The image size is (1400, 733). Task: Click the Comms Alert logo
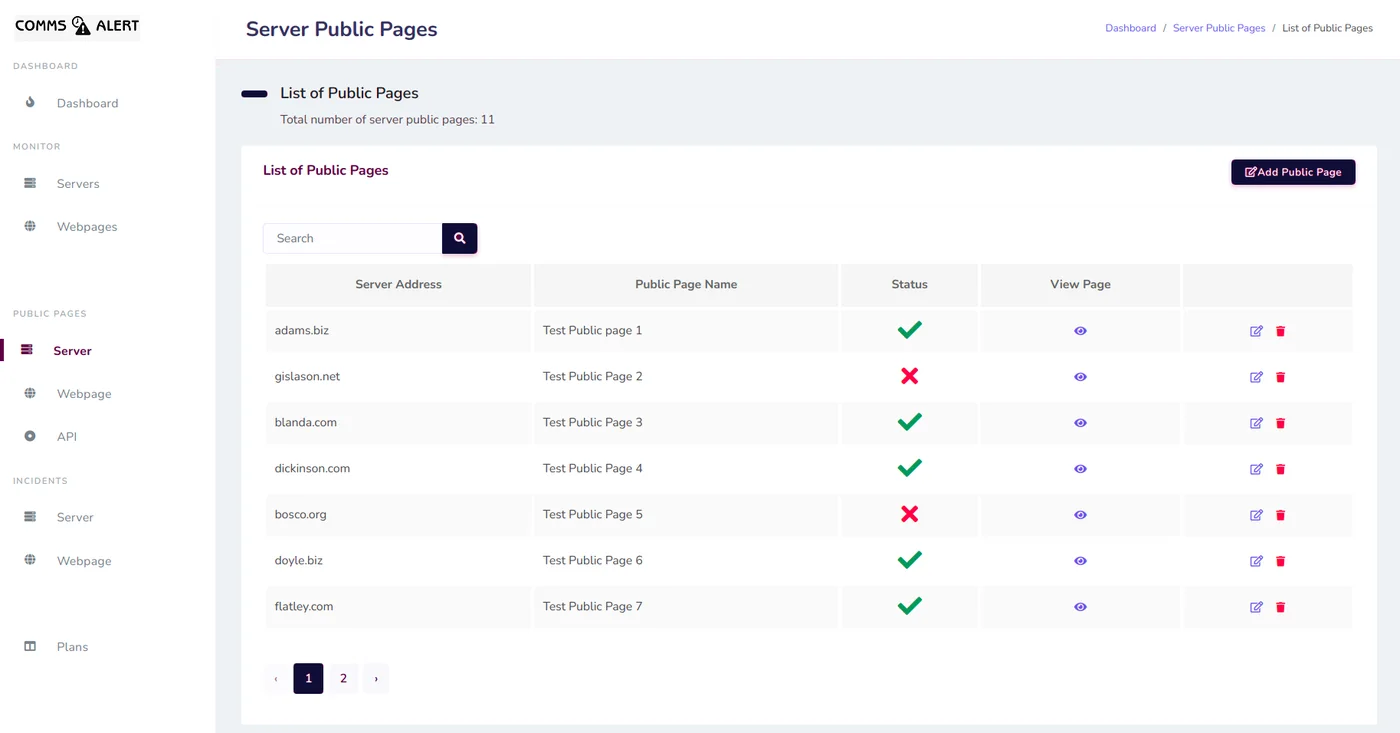(77, 25)
